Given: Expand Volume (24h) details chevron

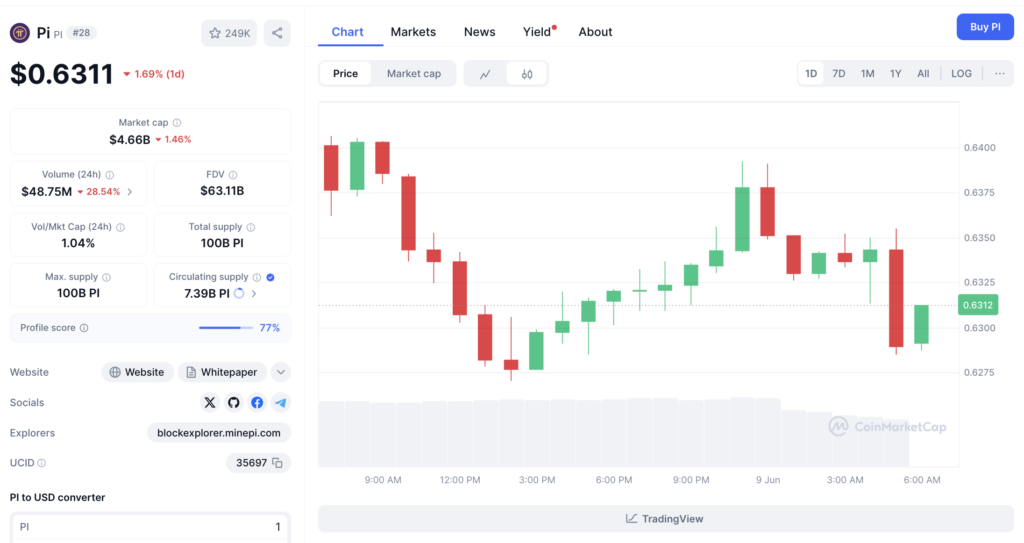Looking at the screenshot, I should click(x=130, y=192).
